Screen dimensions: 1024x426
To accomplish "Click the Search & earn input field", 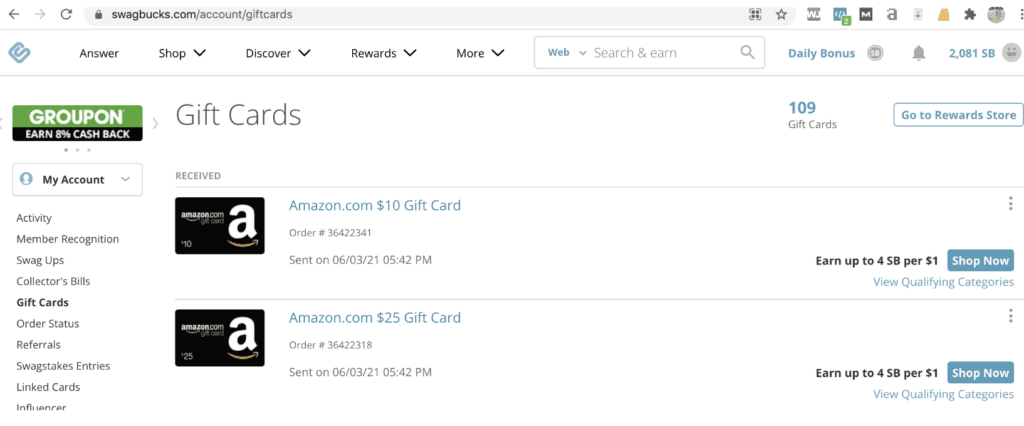I will 660,53.
